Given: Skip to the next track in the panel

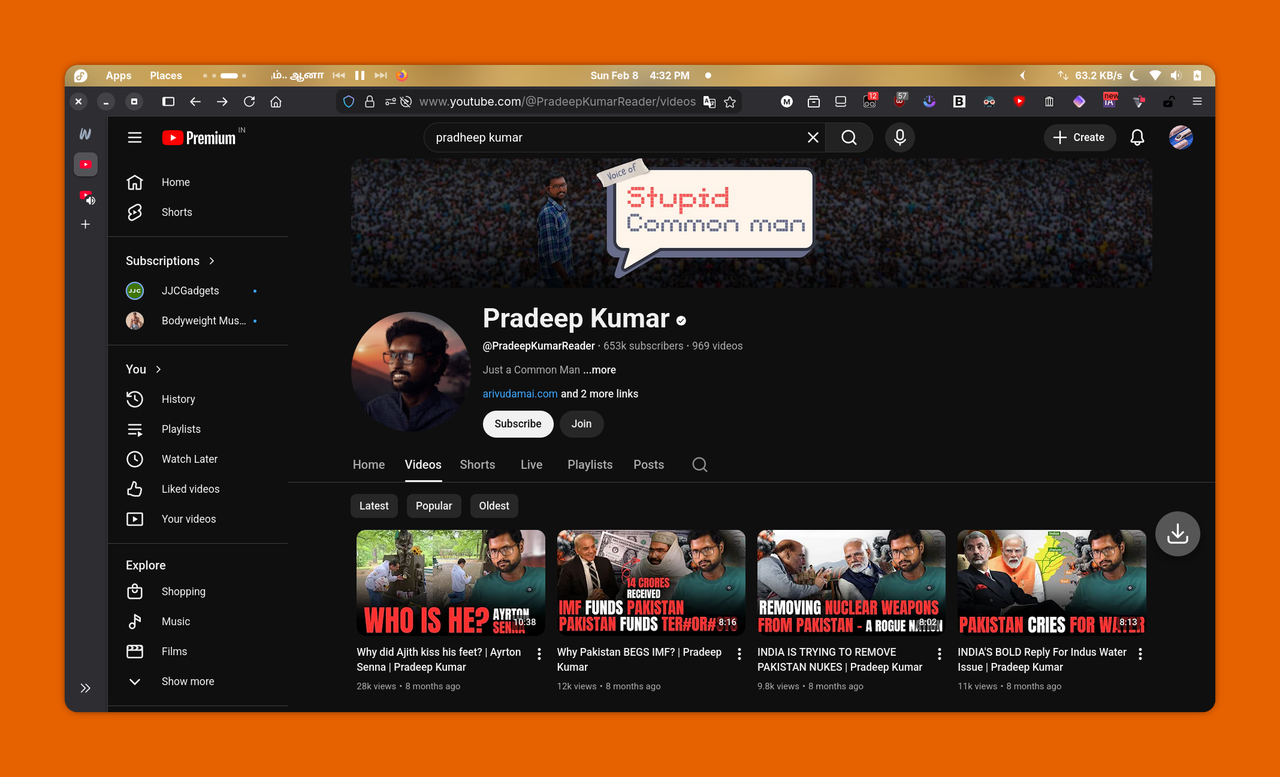Looking at the screenshot, I should point(380,76).
